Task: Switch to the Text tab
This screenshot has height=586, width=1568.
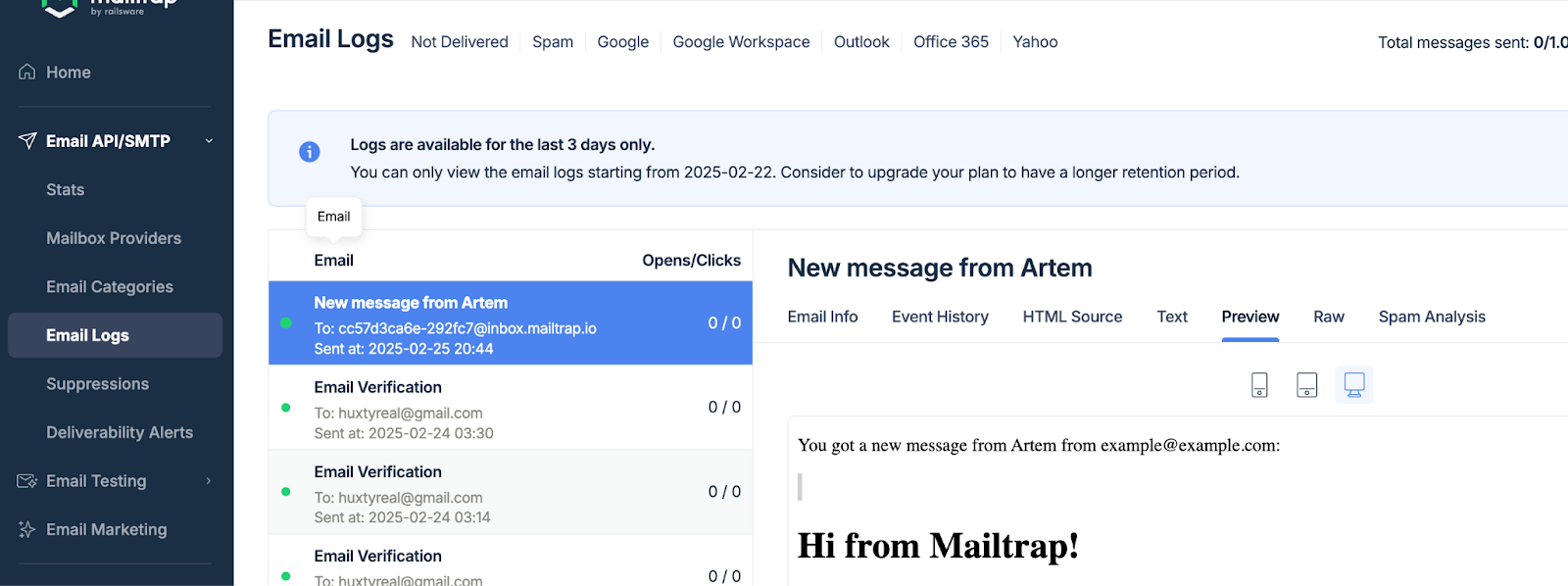Action: pos(1172,317)
